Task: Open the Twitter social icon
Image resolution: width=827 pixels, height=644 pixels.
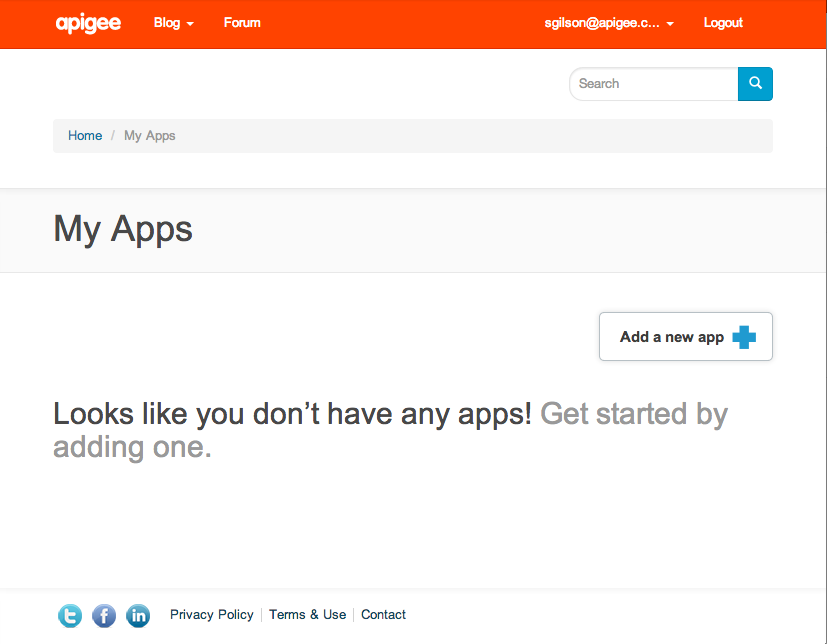Action: tap(70, 616)
